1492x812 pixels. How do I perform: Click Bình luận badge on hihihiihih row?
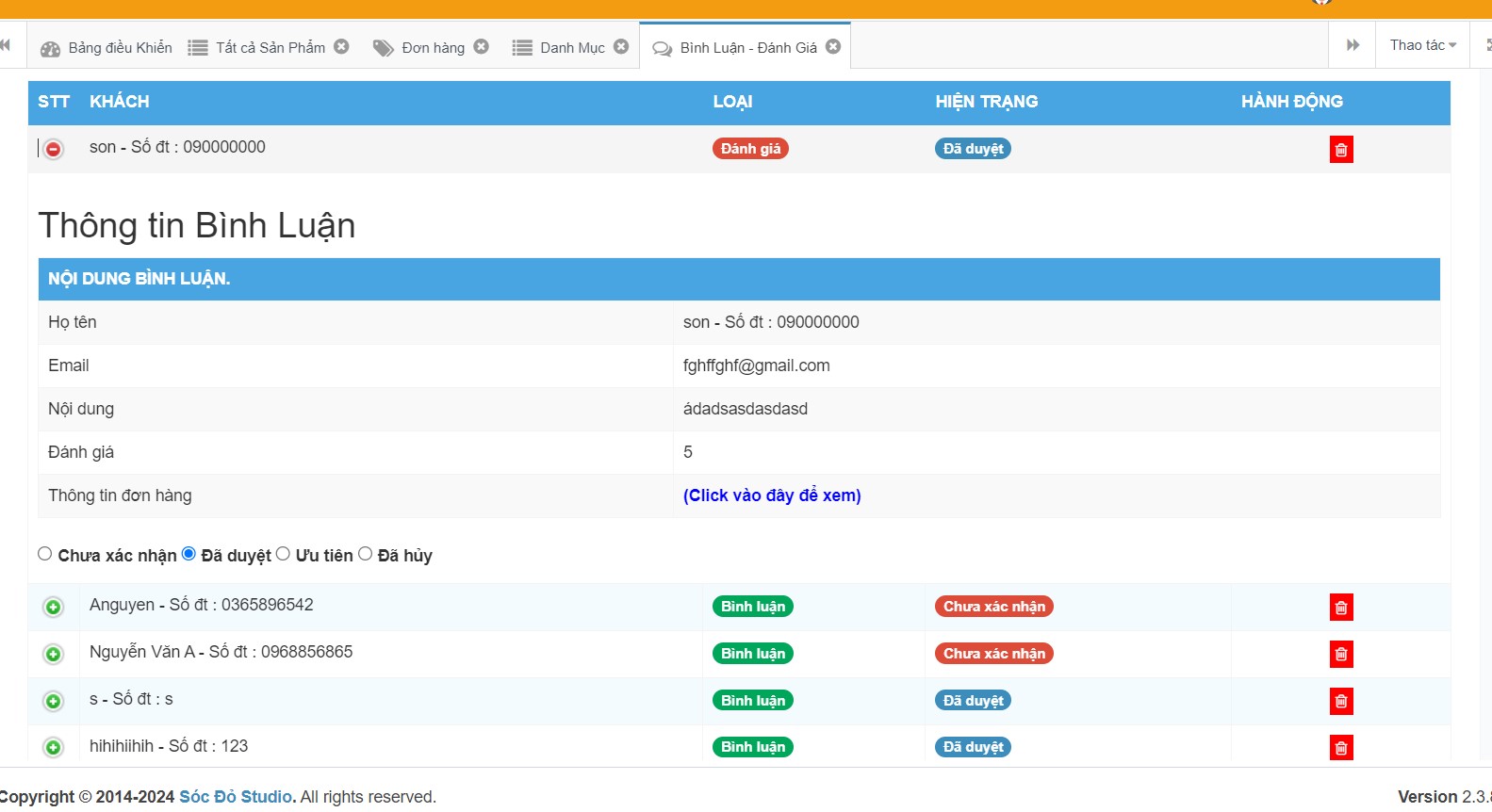[x=753, y=747]
